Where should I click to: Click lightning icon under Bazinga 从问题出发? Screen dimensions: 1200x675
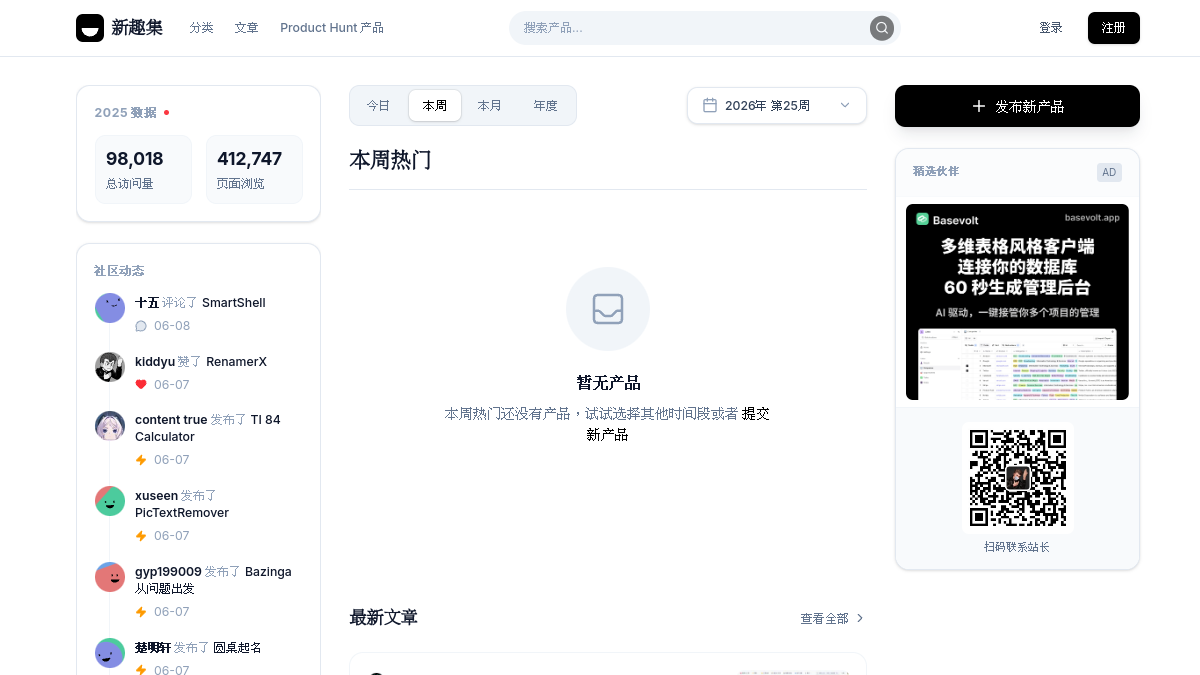pos(141,612)
